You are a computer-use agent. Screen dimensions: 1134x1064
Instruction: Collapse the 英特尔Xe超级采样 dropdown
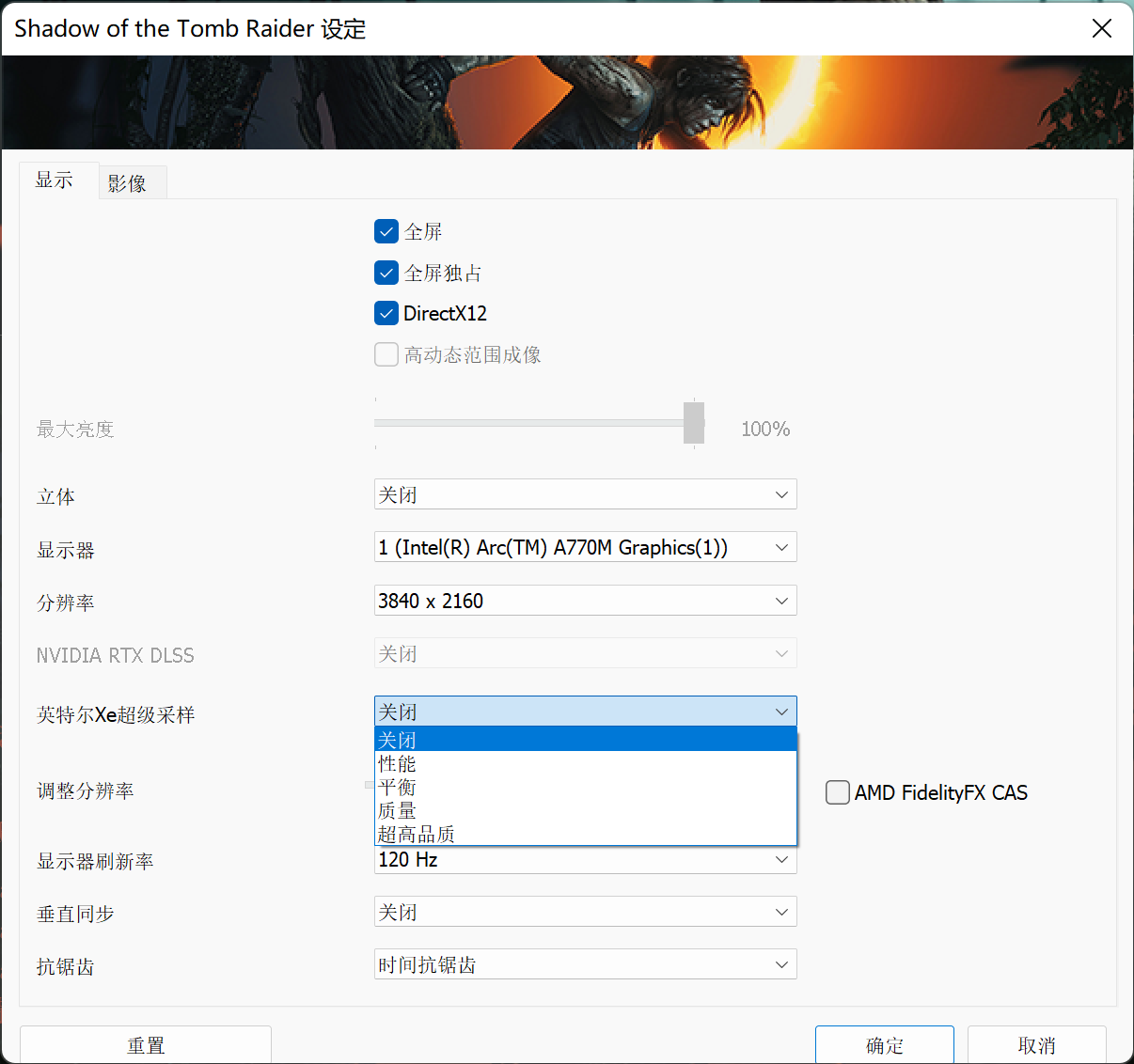click(x=585, y=712)
